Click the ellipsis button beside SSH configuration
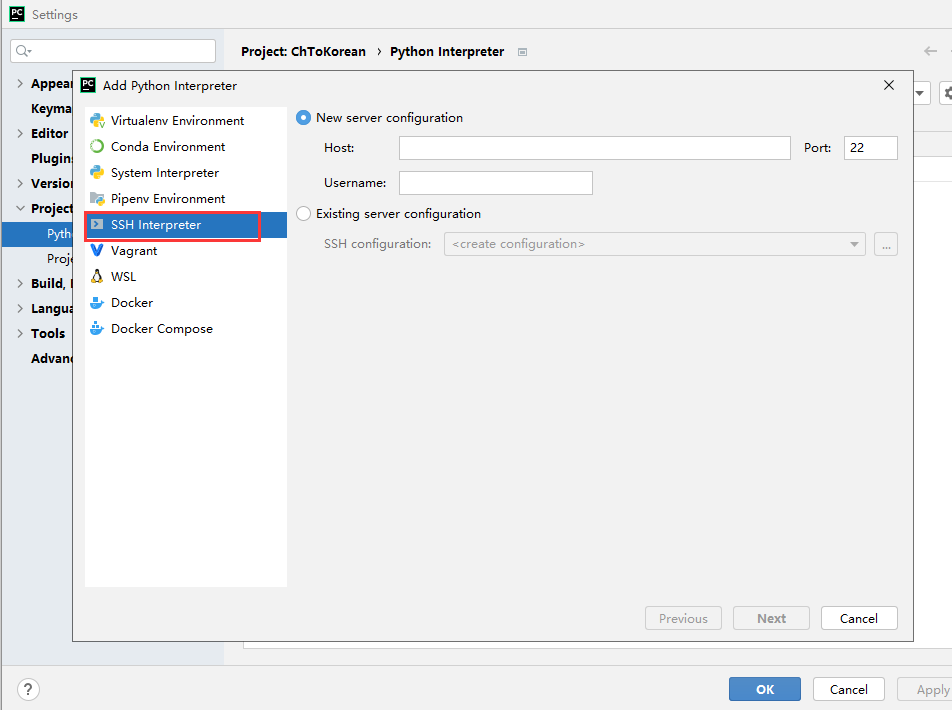952x710 pixels. pos(886,244)
